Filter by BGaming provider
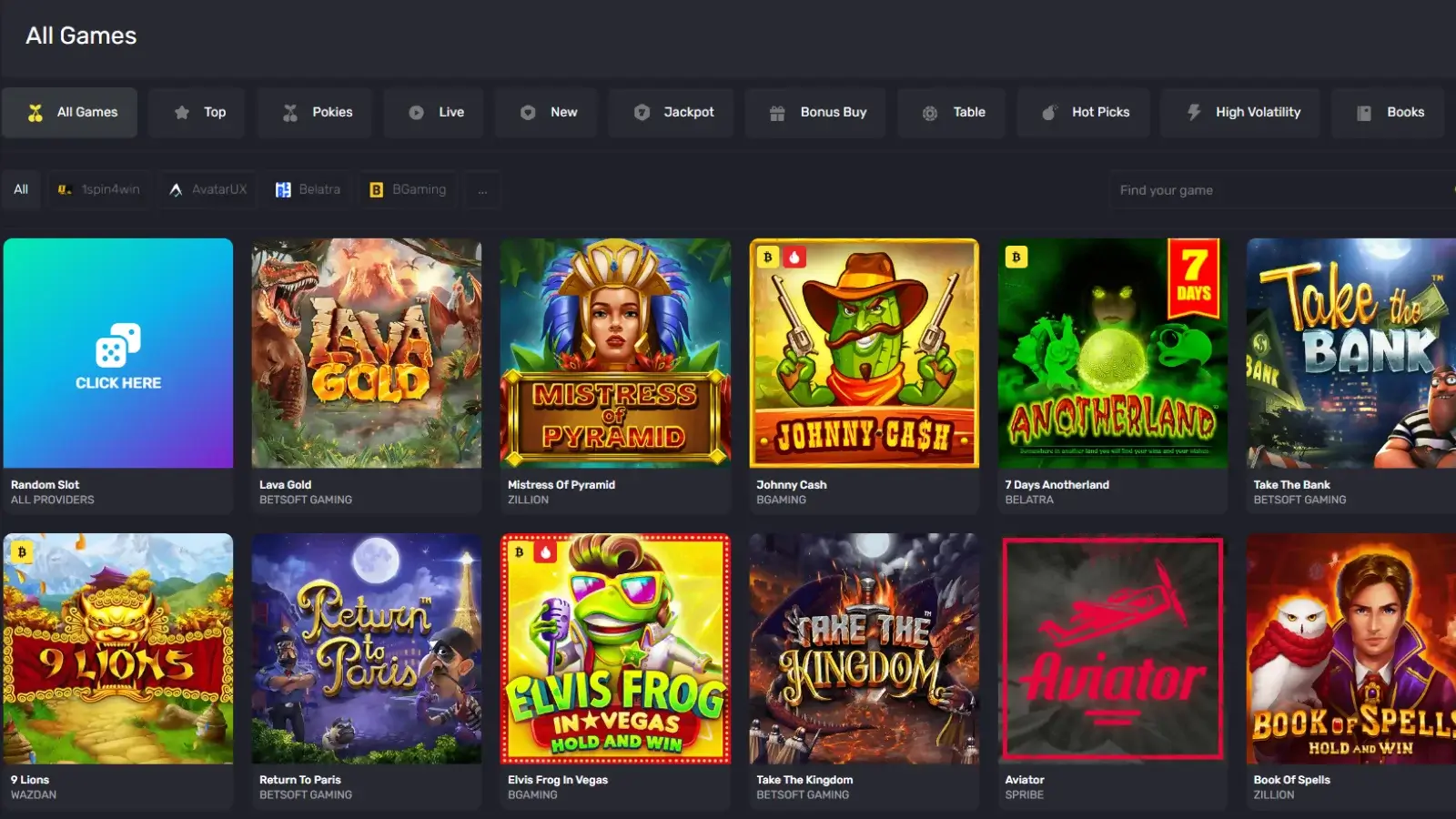Viewport: 1456px width, 819px height. (x=408, y=189)
